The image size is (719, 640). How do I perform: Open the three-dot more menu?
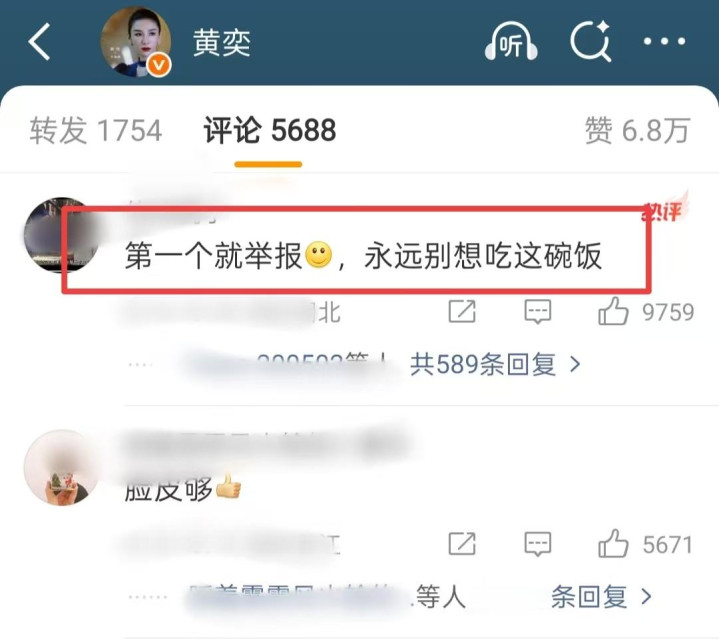tap(664, 41)
